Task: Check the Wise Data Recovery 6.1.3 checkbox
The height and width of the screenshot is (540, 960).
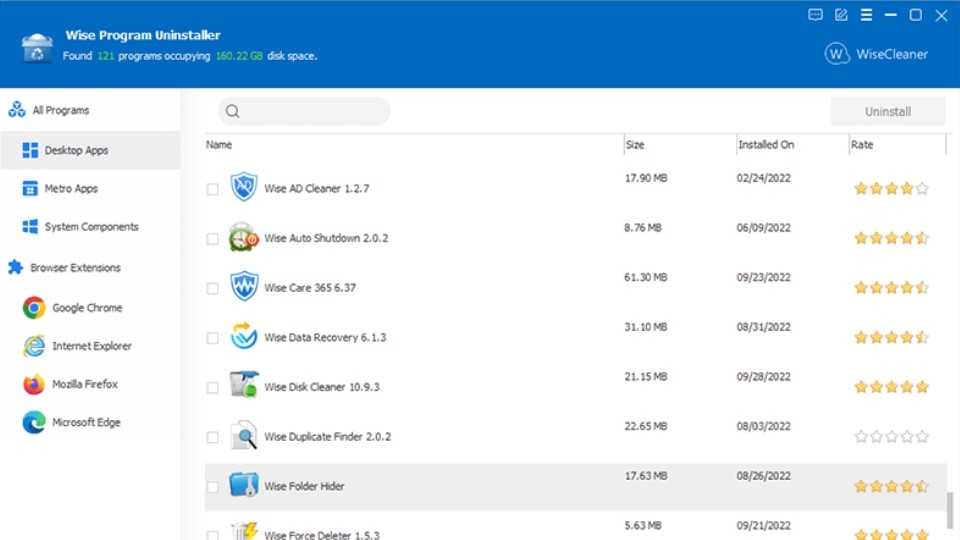Action: pyautogui.click(x=212, y=338)
